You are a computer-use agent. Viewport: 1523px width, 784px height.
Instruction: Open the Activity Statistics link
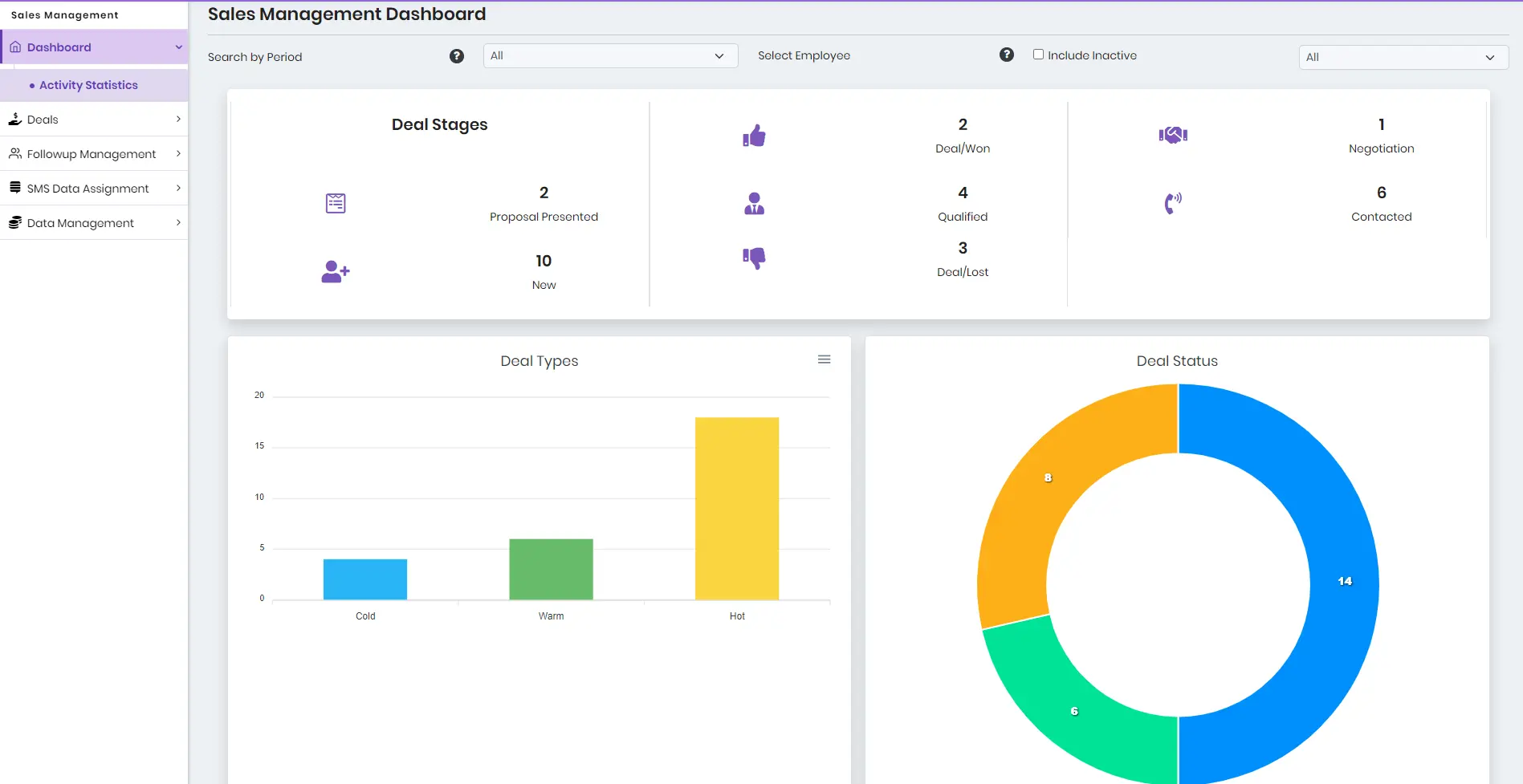(x=88, y=85)
